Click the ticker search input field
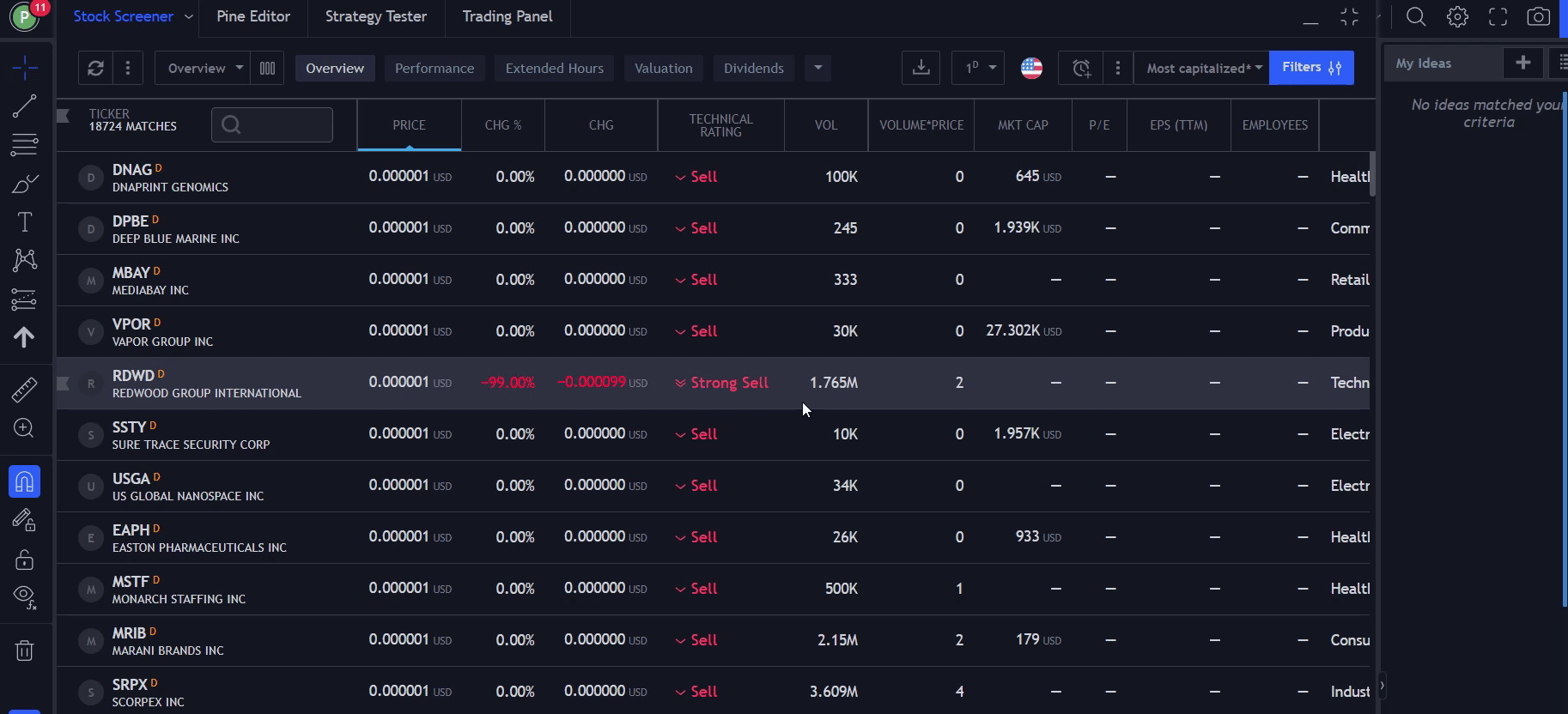The image size is (1568, 714). [x=272, y=125]
